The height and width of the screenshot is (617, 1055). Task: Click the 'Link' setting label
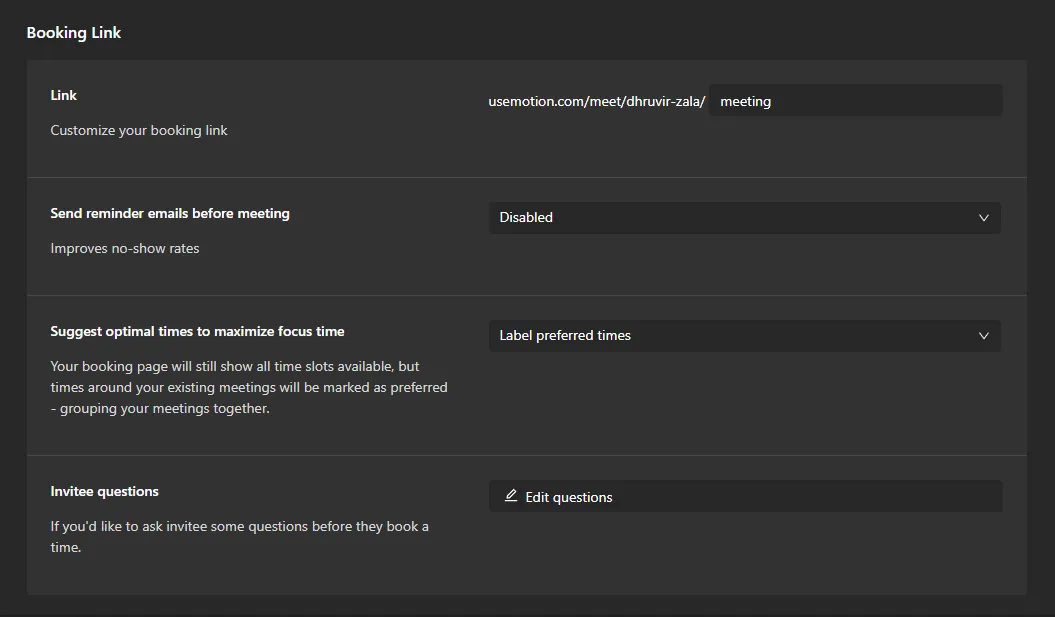(63, 95)
